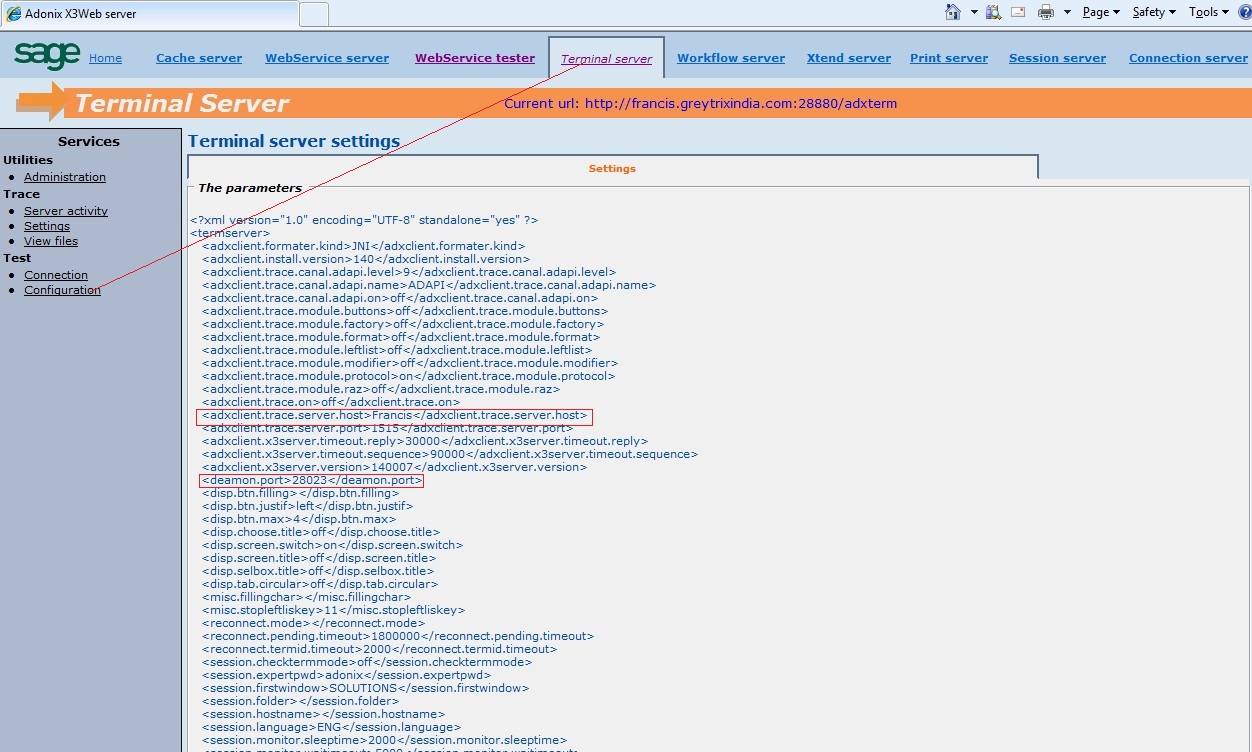
Task: Open the Print server tab
Action: (949, 58)
